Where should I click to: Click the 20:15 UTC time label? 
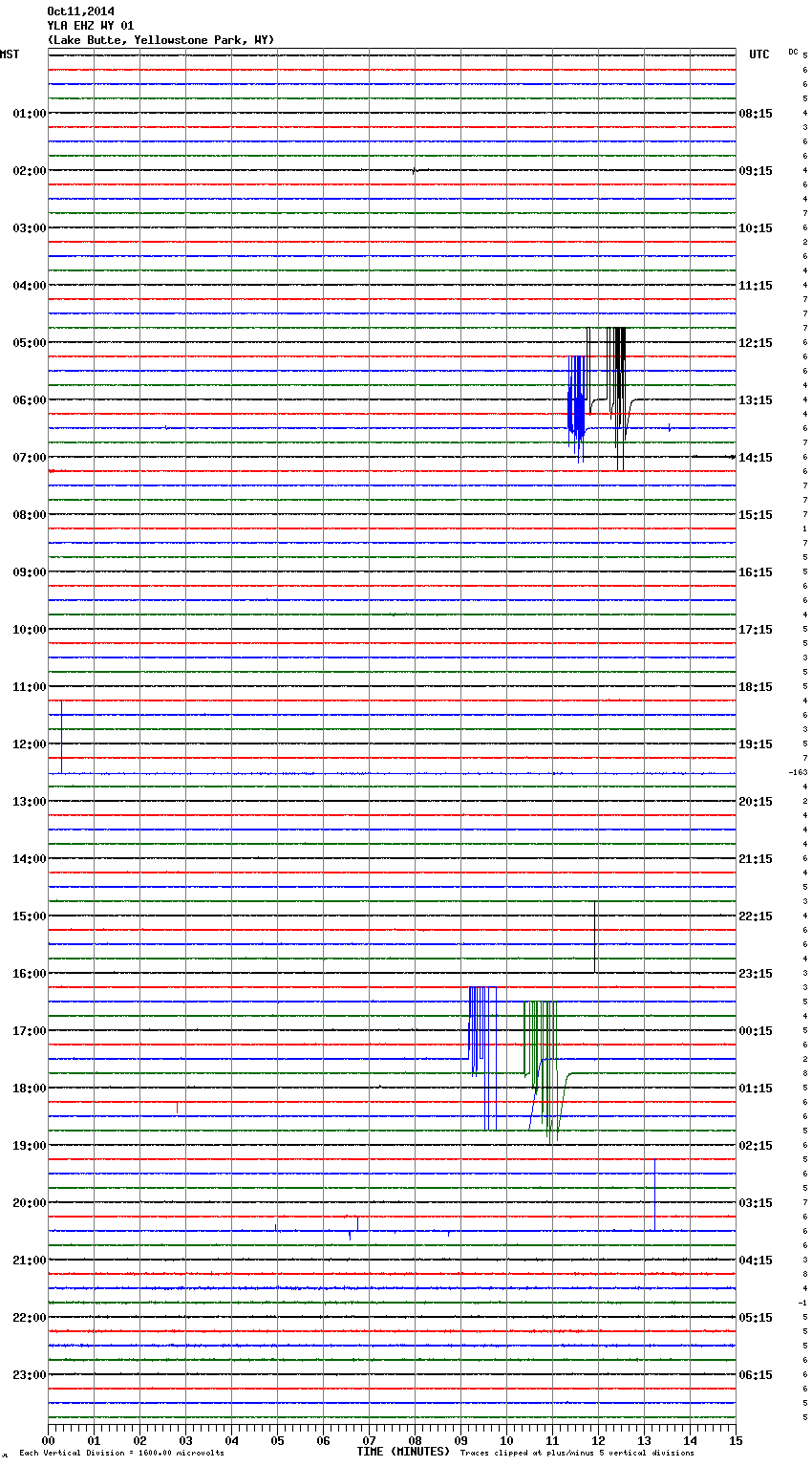(x=756, y=802)
